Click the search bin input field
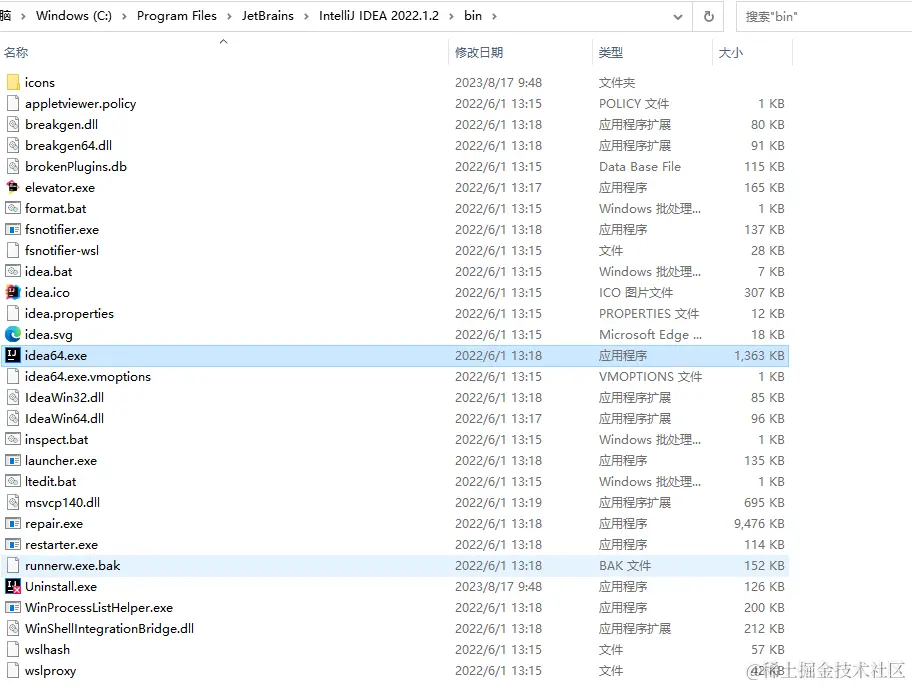The image size is (912, 687). click(x=826, y=16)
